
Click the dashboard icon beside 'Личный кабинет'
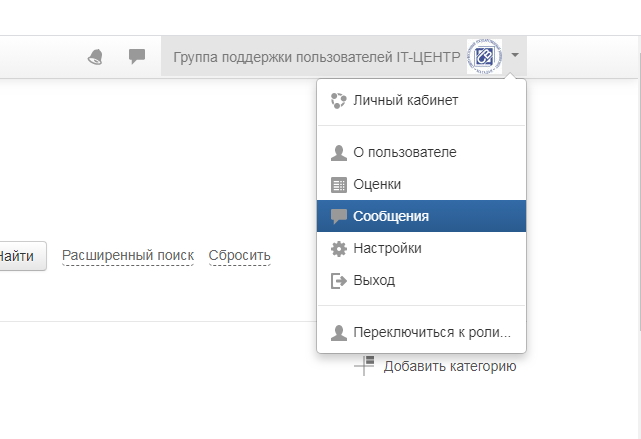(338, 101)
